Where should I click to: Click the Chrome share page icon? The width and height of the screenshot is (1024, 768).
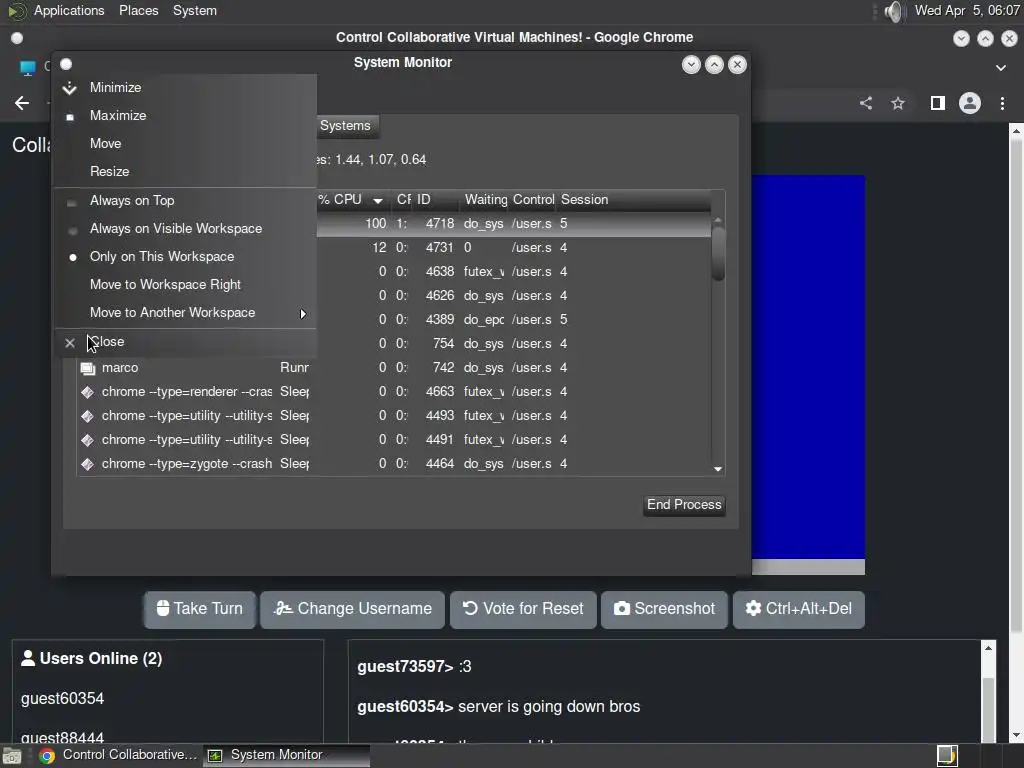click(866, 103)
